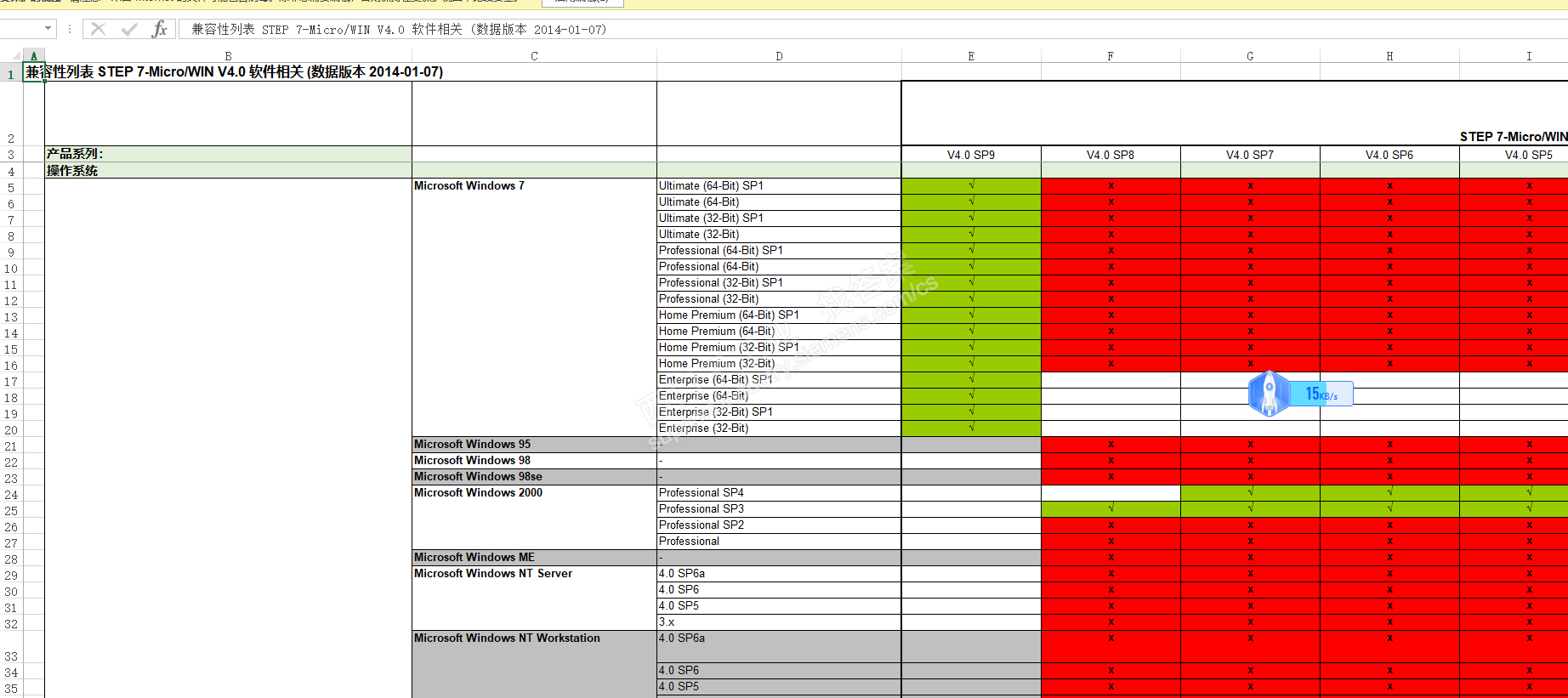This screenshot has width=1568, height=698.
Task: Select the V4.0 SP9 column heading cell
Action: coord(971,154)
